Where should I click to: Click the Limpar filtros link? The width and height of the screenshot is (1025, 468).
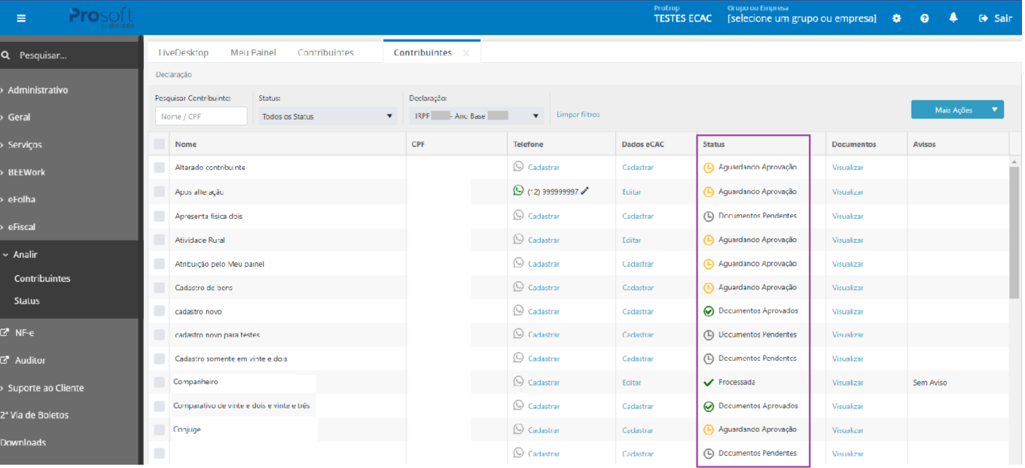point(578,114)
